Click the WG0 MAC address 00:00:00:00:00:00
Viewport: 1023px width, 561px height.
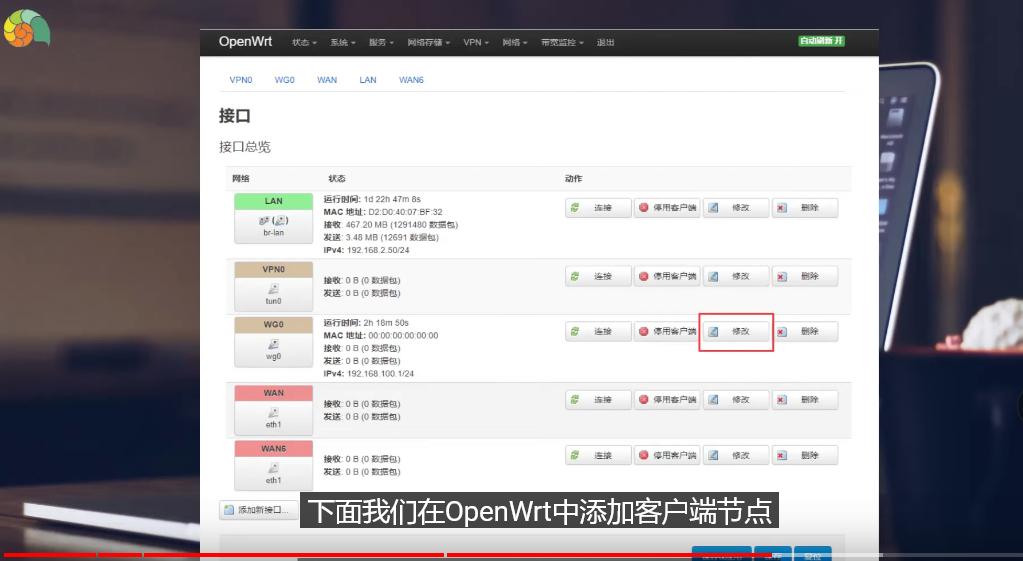[403, 335]
